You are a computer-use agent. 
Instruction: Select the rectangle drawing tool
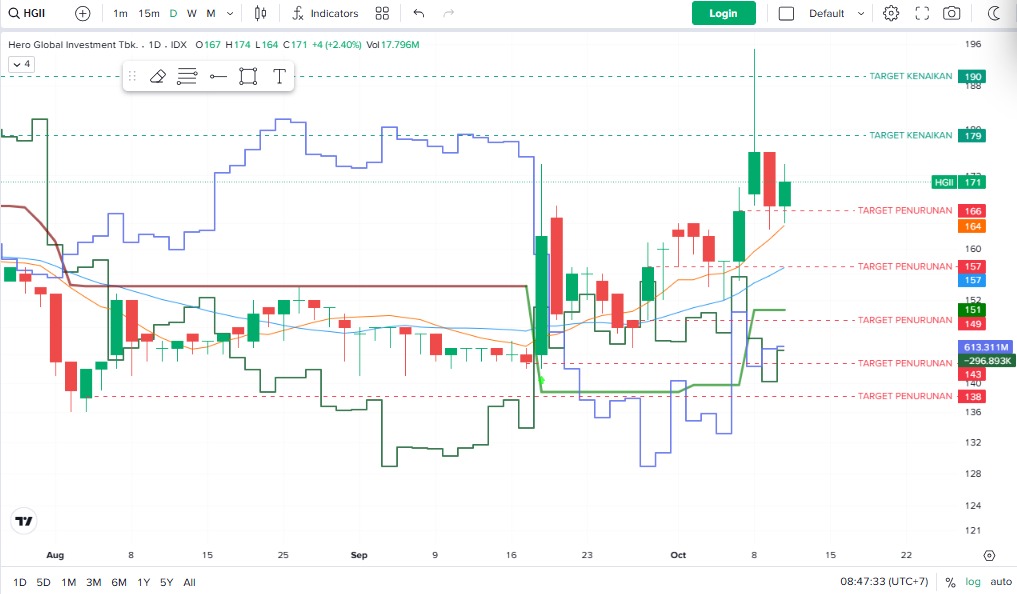click(248, 76)
